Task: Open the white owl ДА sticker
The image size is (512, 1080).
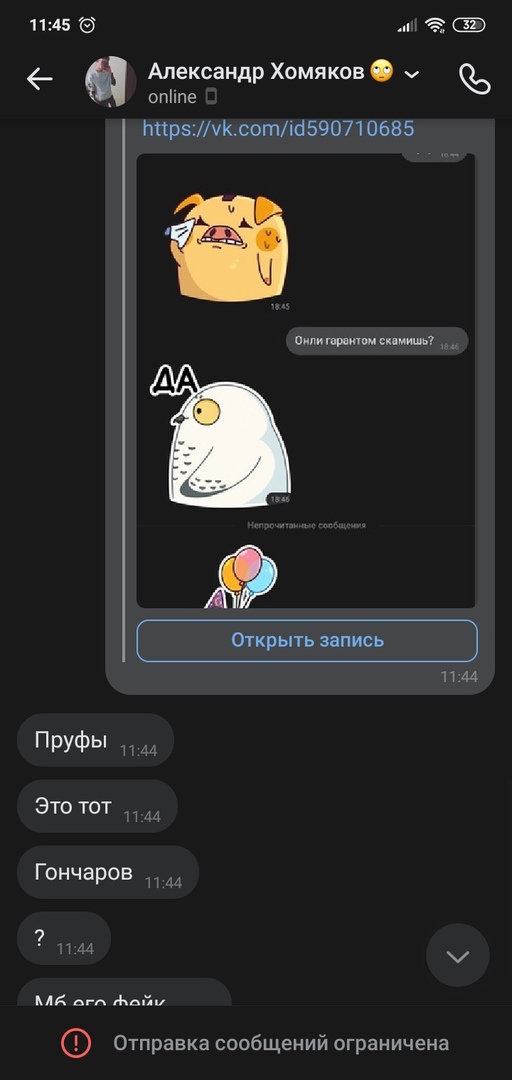Action: (221, 436)
